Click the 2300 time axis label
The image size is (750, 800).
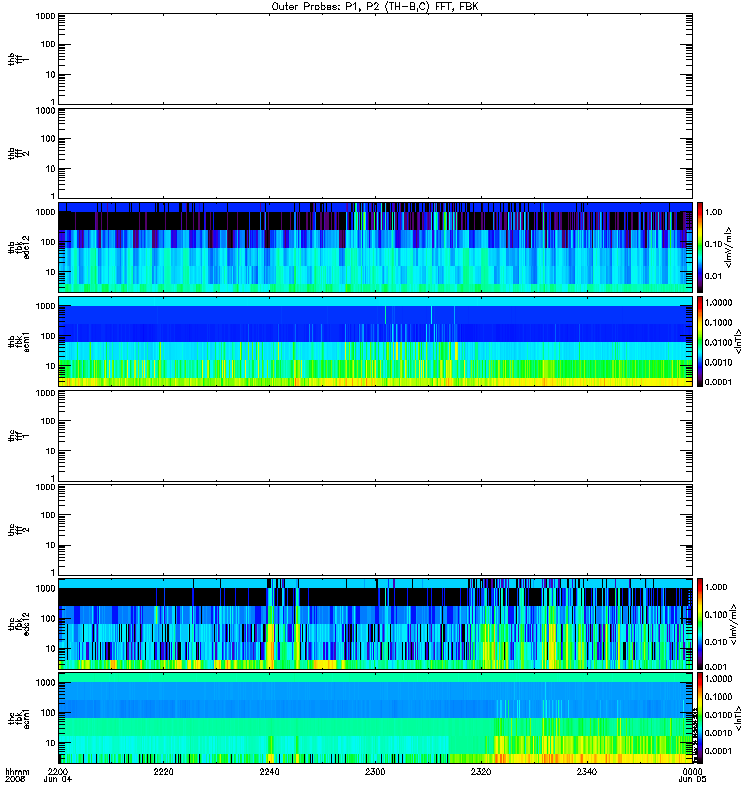375,772
